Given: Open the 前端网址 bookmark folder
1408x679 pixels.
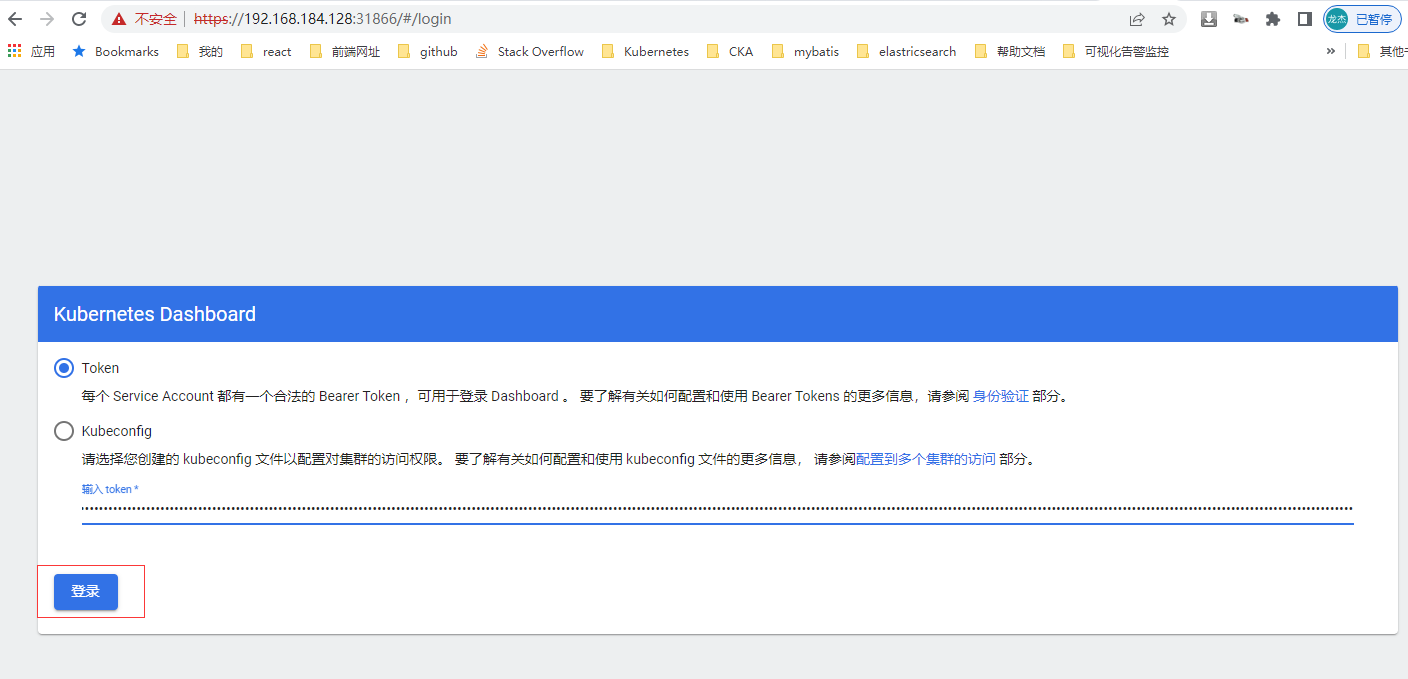Looking at the screenshot, I should pos(345,51).
